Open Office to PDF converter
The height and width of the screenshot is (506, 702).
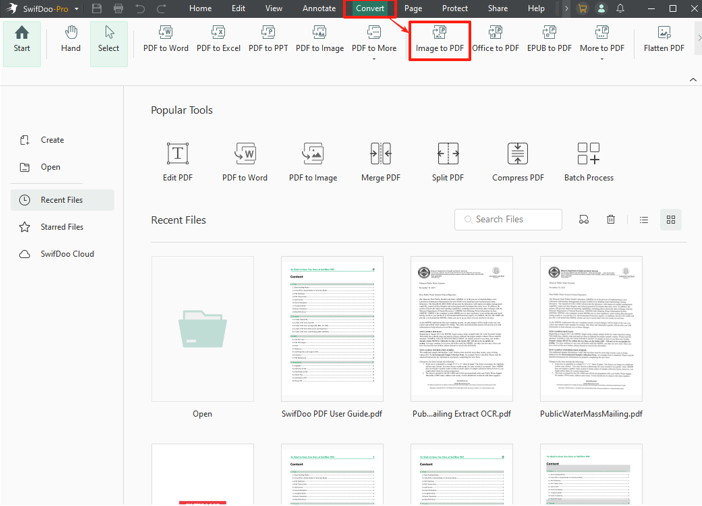click(495, 40)
